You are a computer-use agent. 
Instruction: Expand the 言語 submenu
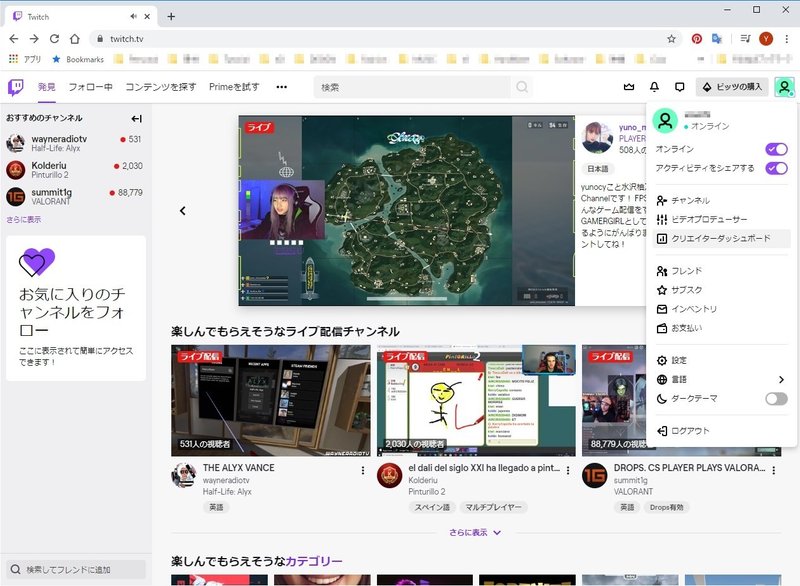pos(721,379)
